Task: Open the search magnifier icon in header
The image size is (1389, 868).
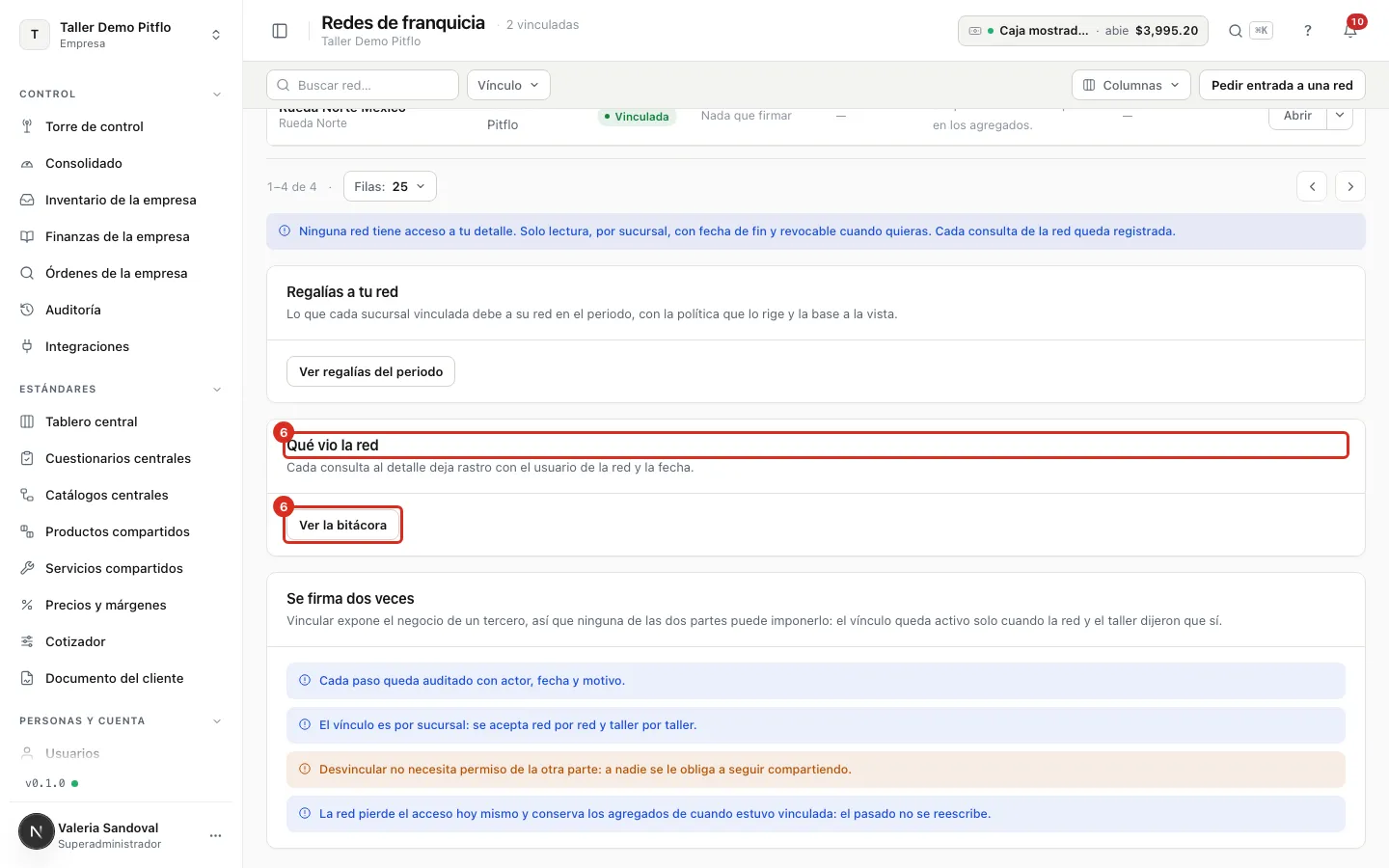Action: (x=1235, y=31)
